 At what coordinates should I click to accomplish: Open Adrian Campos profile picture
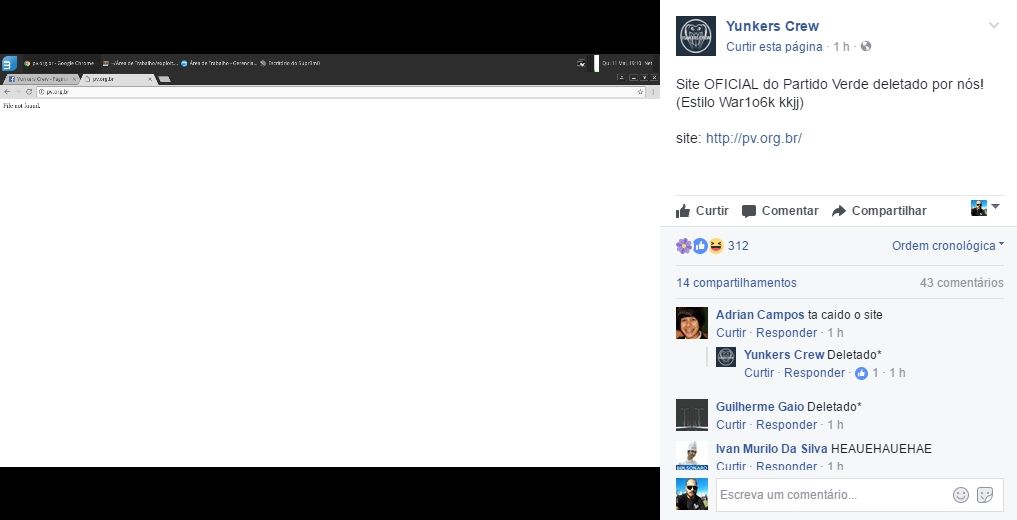pyautogui.click(x=692, y=323)
